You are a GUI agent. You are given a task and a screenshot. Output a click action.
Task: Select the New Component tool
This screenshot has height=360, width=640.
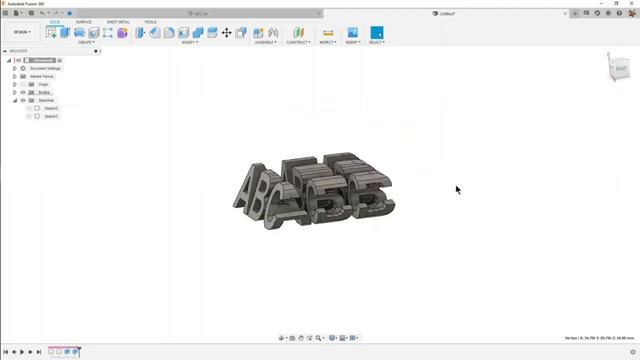click(x=258, y=33)
